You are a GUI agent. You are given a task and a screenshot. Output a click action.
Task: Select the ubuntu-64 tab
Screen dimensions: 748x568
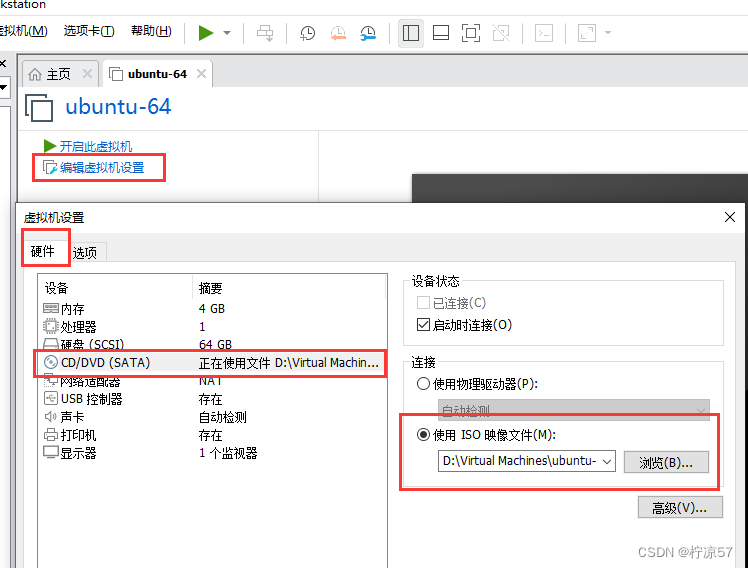click(x=157, y=74)
